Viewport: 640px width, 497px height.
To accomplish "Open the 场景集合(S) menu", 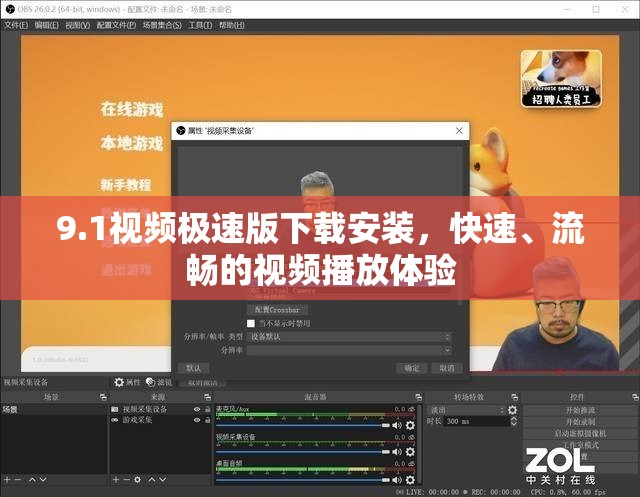I will (x=162, y=25).
